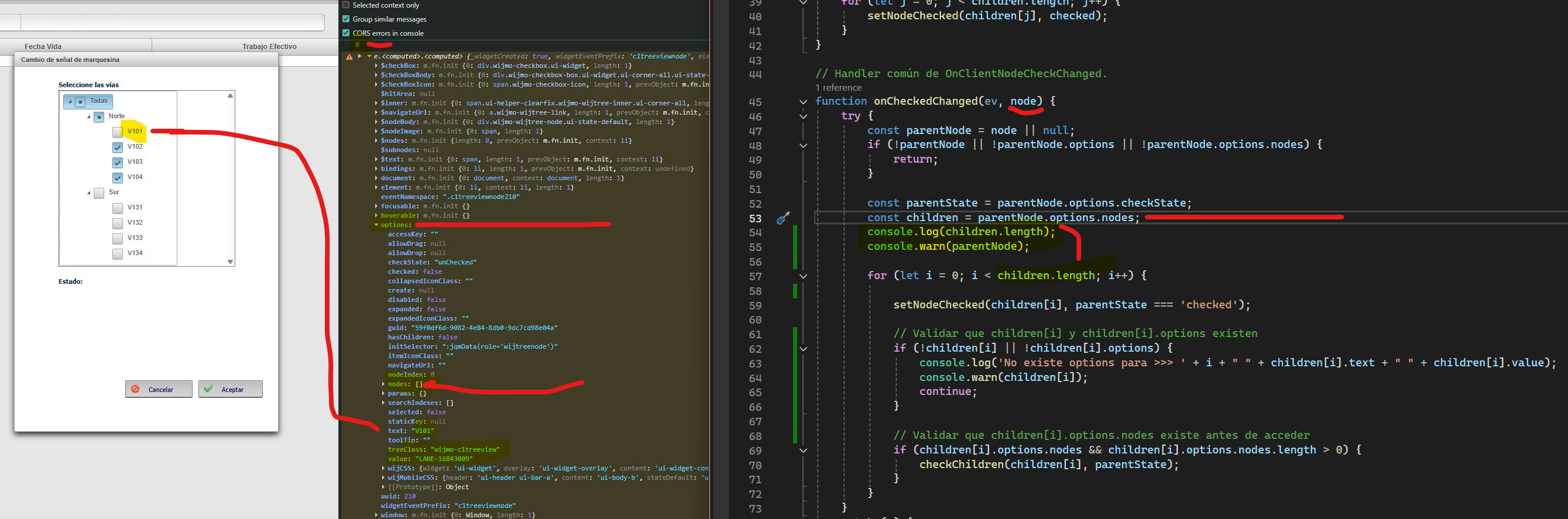Expand the focusable property
1568x519 pixels.
[x=376, y=207]
